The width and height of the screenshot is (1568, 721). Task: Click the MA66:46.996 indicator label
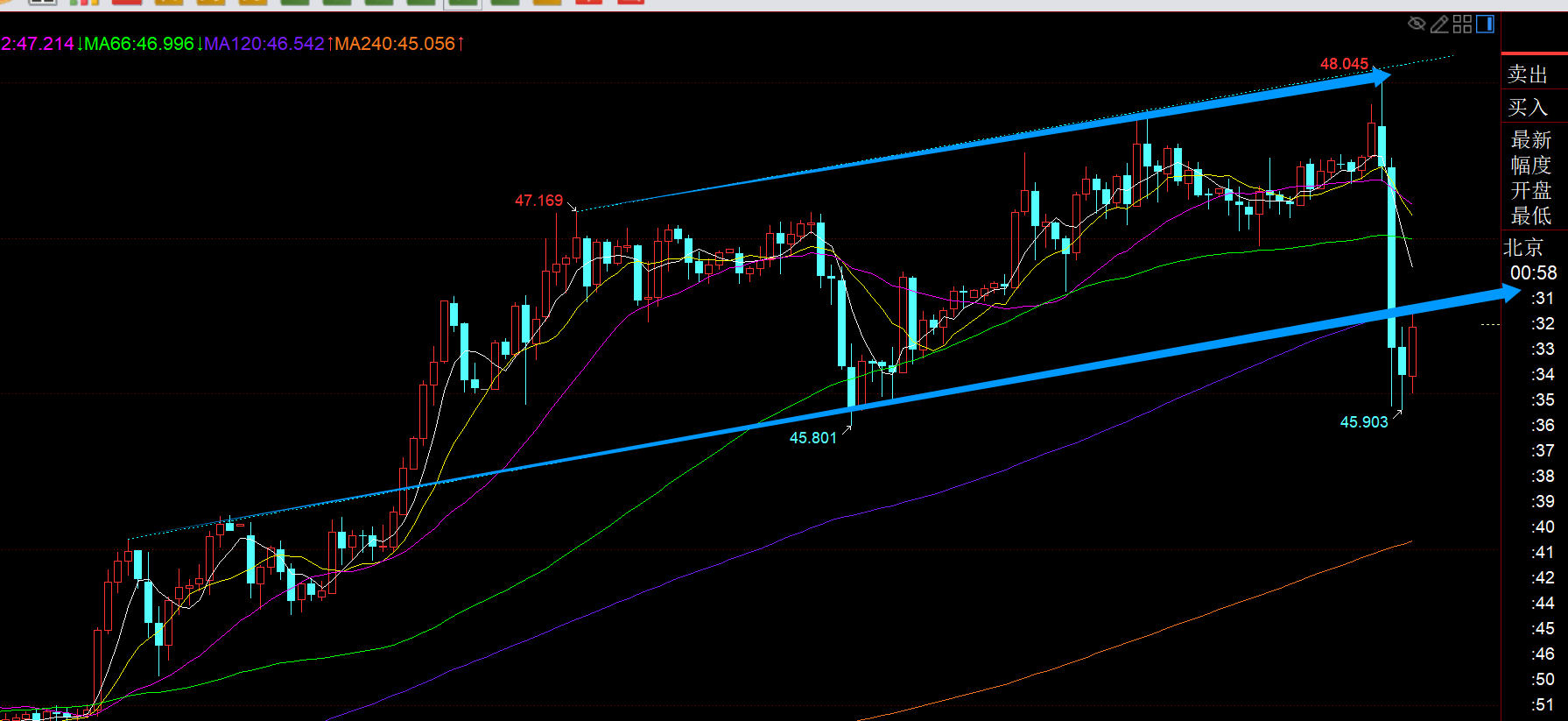139,44
